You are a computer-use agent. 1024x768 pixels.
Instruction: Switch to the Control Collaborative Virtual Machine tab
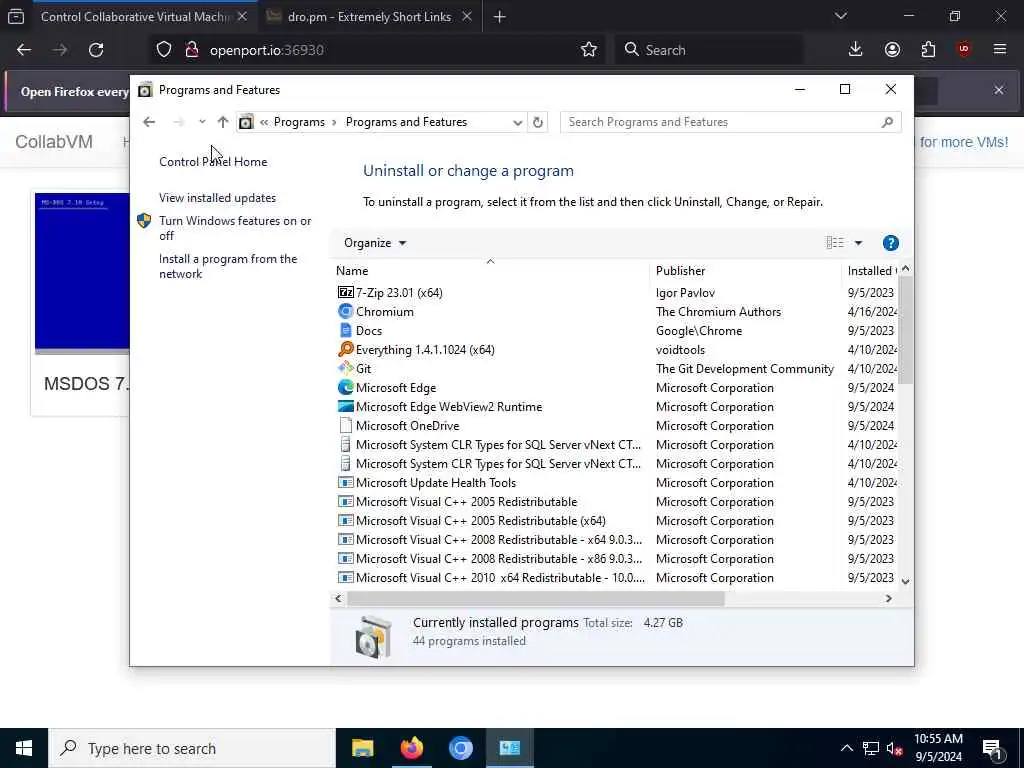[x=133, y=17]
